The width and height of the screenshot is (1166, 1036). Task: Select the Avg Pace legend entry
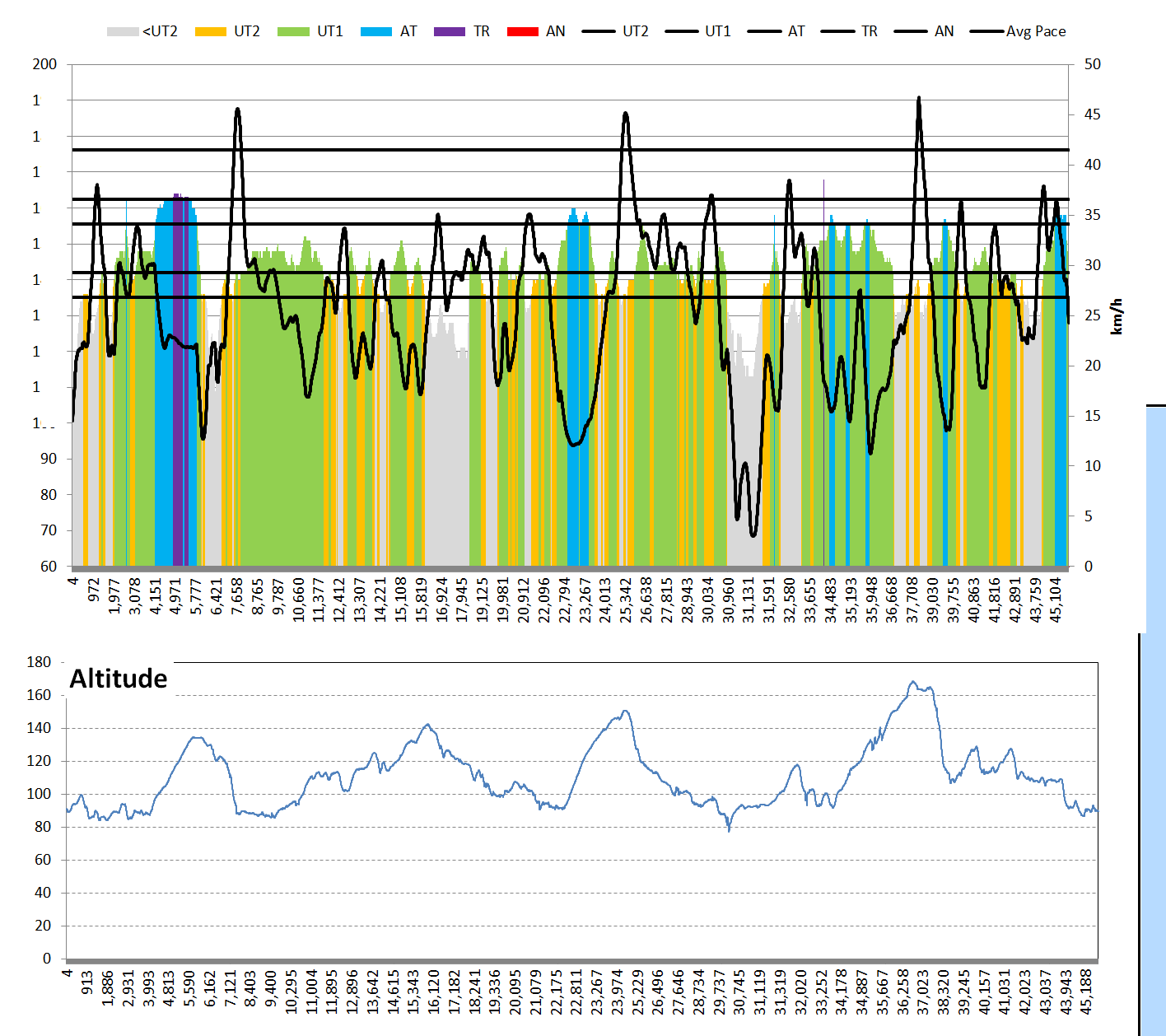(x=1019, y=31)
